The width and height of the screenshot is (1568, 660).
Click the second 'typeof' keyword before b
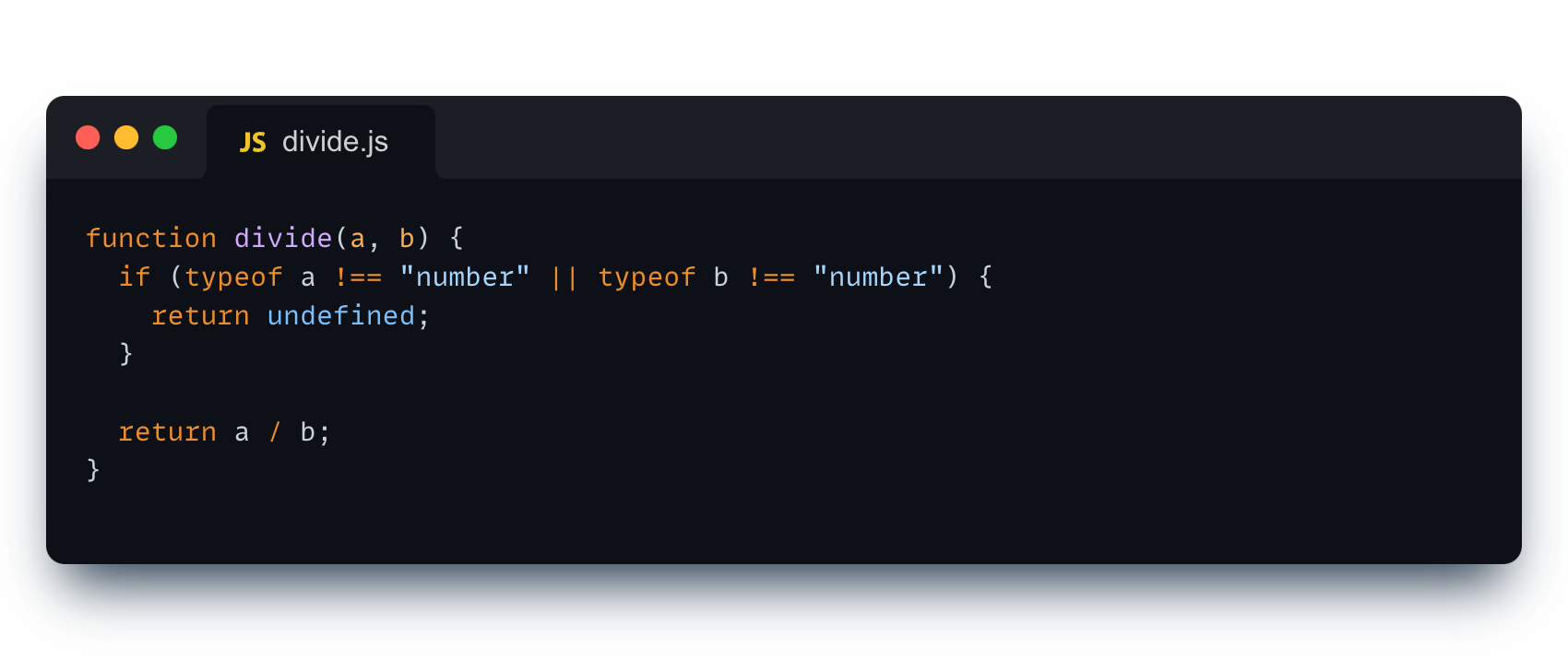pyautogui.click(x=647, y=277)
